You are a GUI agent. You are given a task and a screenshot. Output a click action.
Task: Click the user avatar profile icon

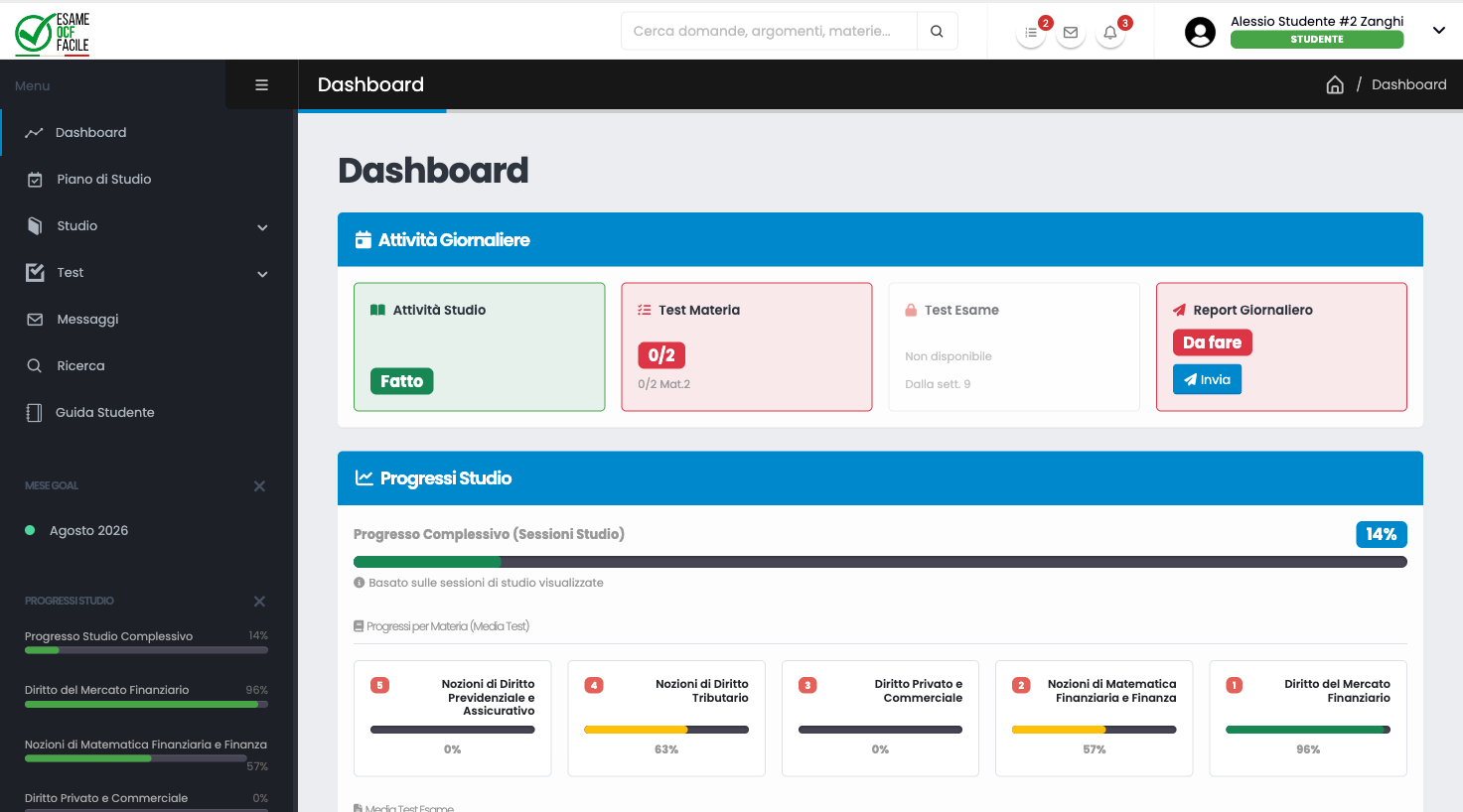[x=1200, y=31]
